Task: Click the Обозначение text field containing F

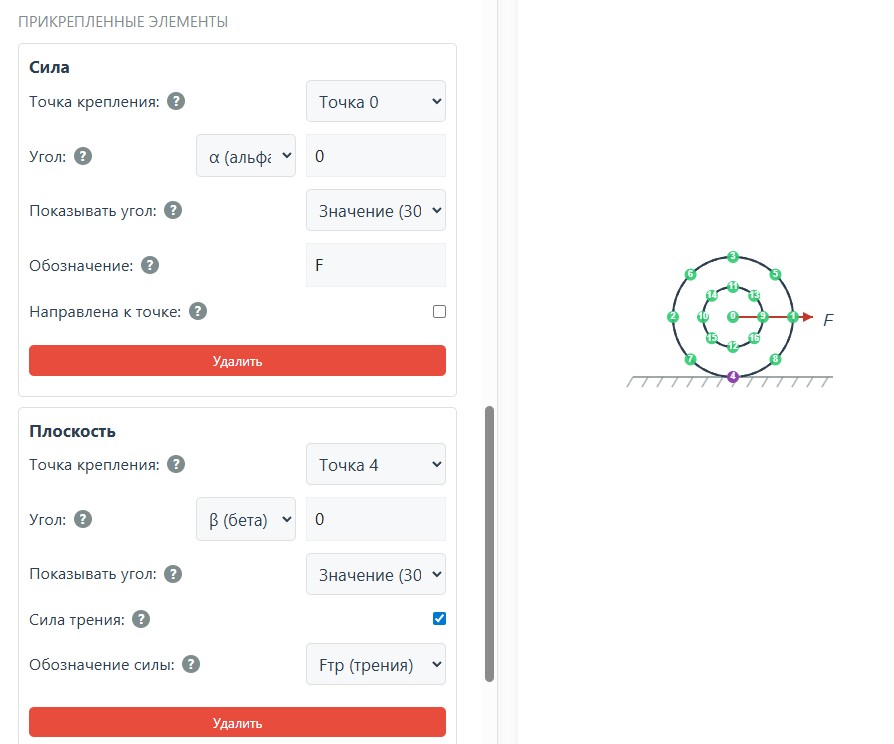Action: 375,265
